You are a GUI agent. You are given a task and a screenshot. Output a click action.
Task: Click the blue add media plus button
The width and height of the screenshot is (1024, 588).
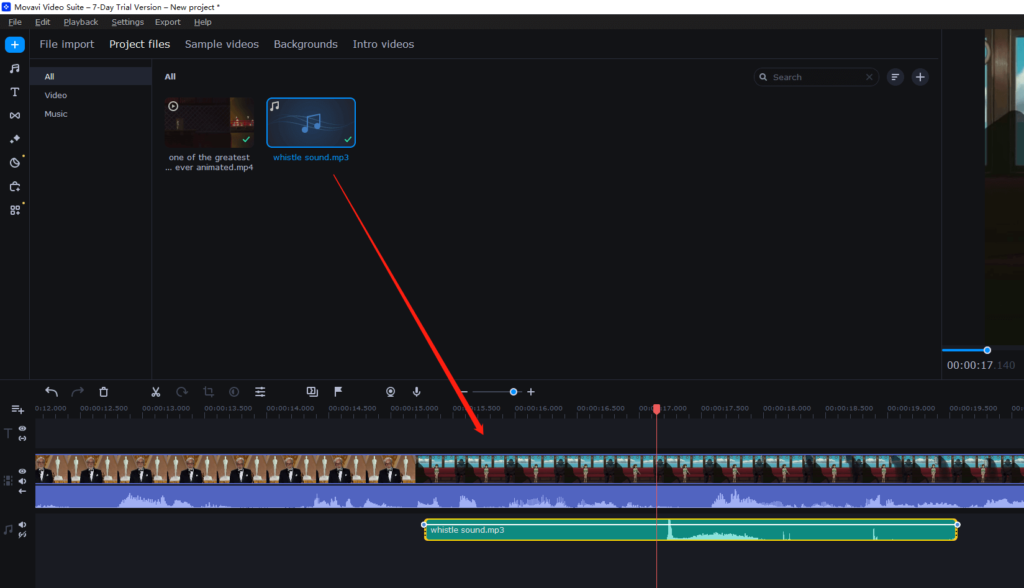14,44
